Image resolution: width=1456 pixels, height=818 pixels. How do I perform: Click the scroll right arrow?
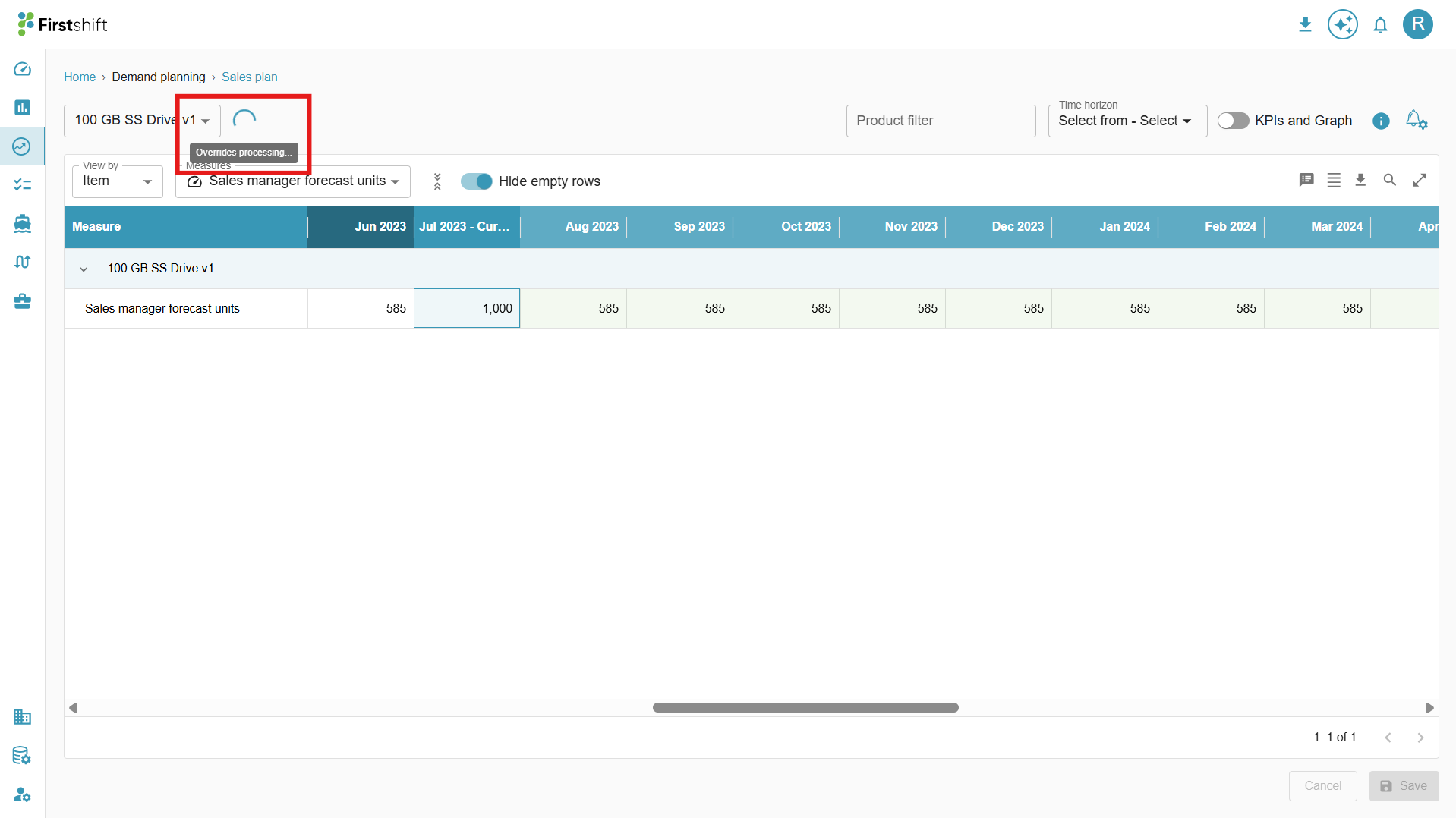(1429, 707)
